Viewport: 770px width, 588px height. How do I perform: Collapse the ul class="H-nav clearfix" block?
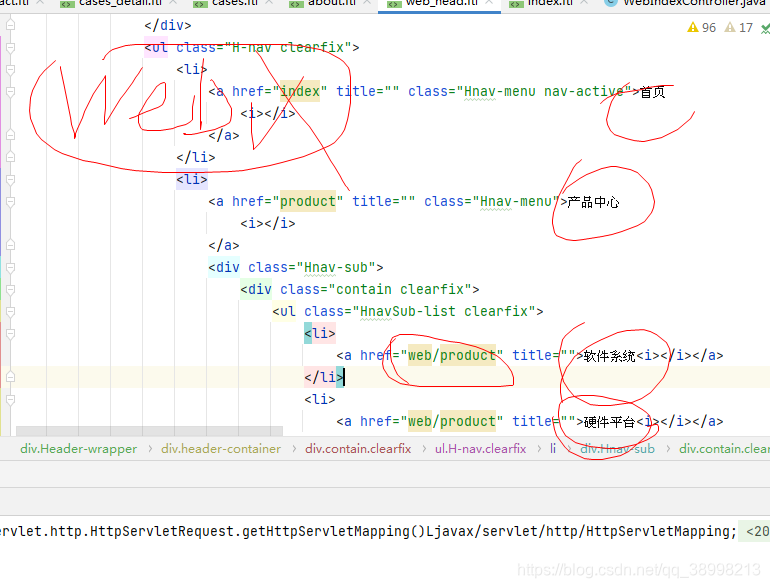[10, 48]
